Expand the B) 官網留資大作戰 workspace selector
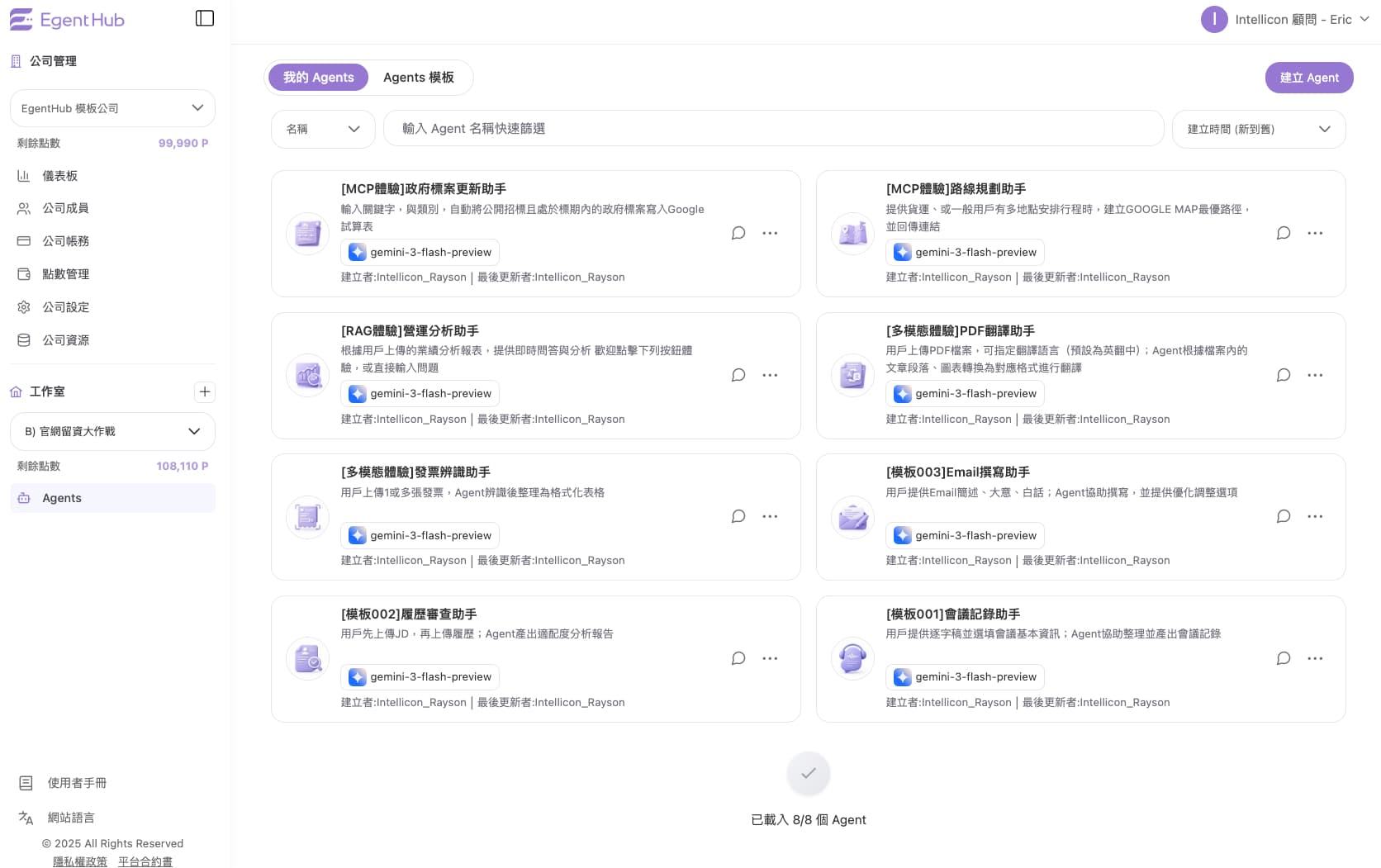Viewport: 1381px width, 868px height. pyautogui.click(x=112, y=430)
